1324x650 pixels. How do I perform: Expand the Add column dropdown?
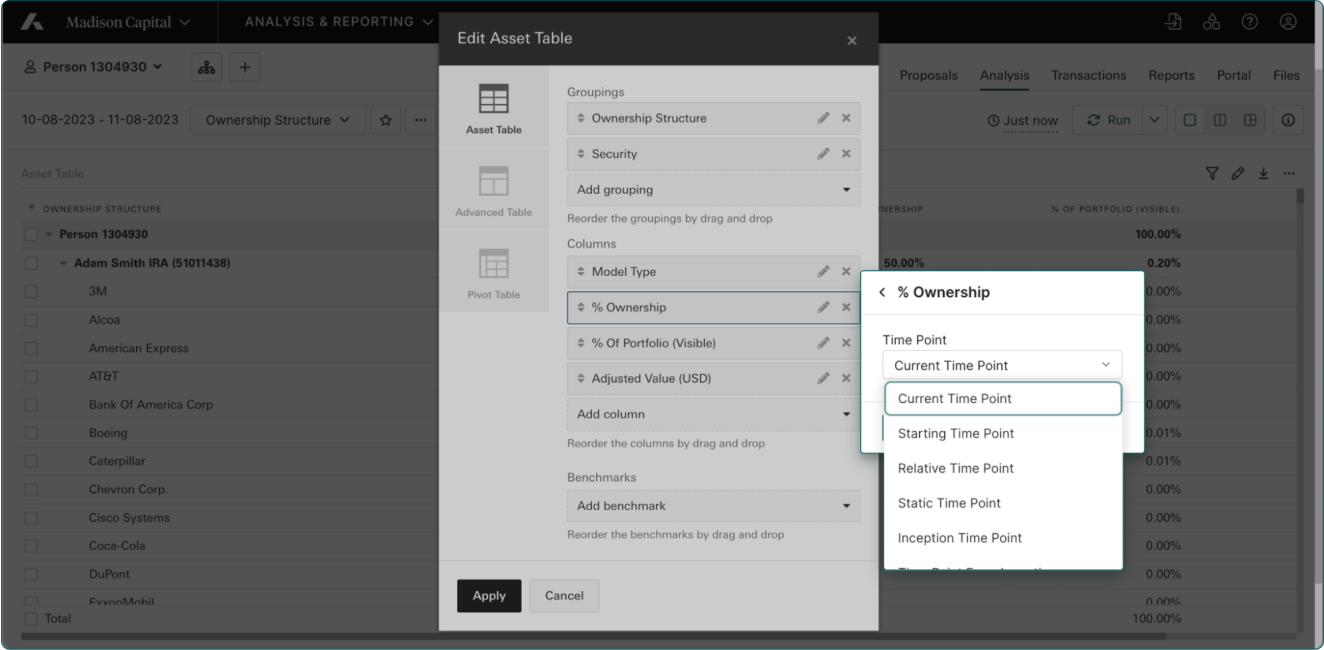714,414
